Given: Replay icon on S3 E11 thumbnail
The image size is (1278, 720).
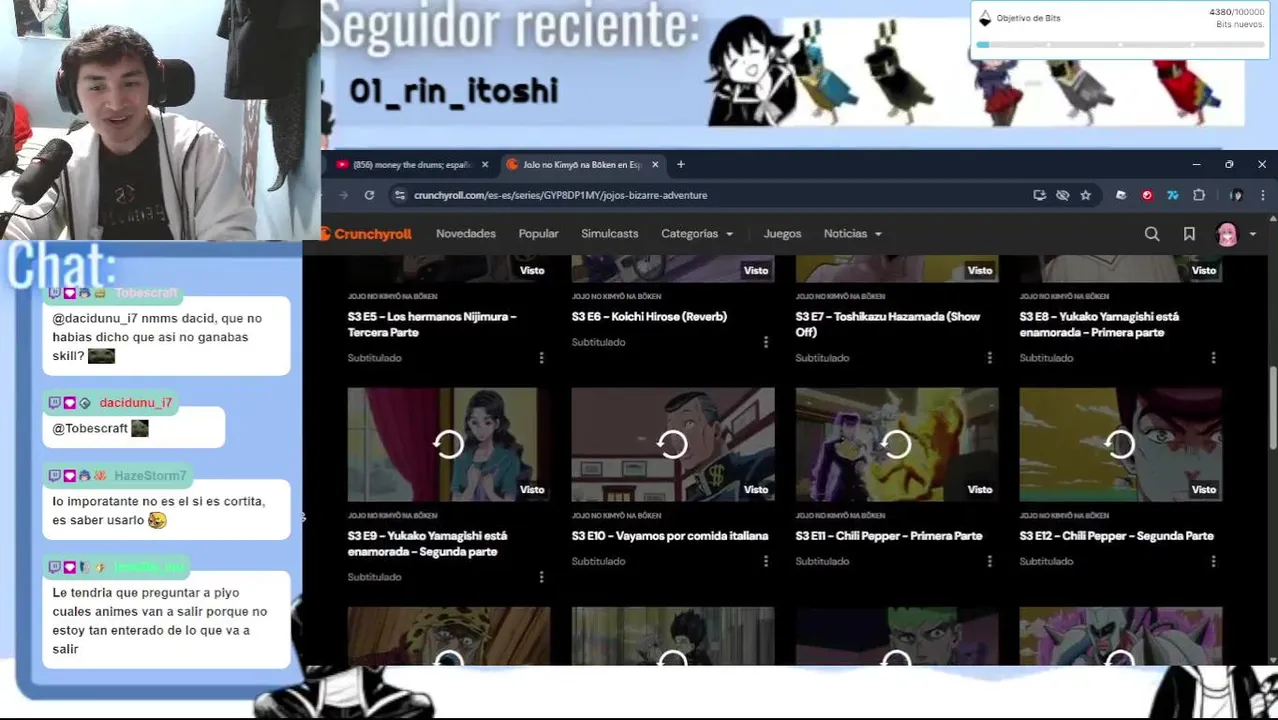Looking at the screenshot, I should click(896, 444).
